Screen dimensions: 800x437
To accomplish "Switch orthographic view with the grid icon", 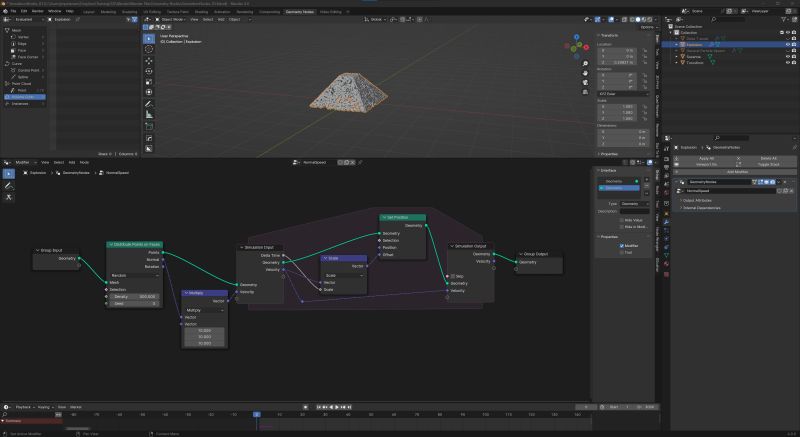I will tap(585, 92).
